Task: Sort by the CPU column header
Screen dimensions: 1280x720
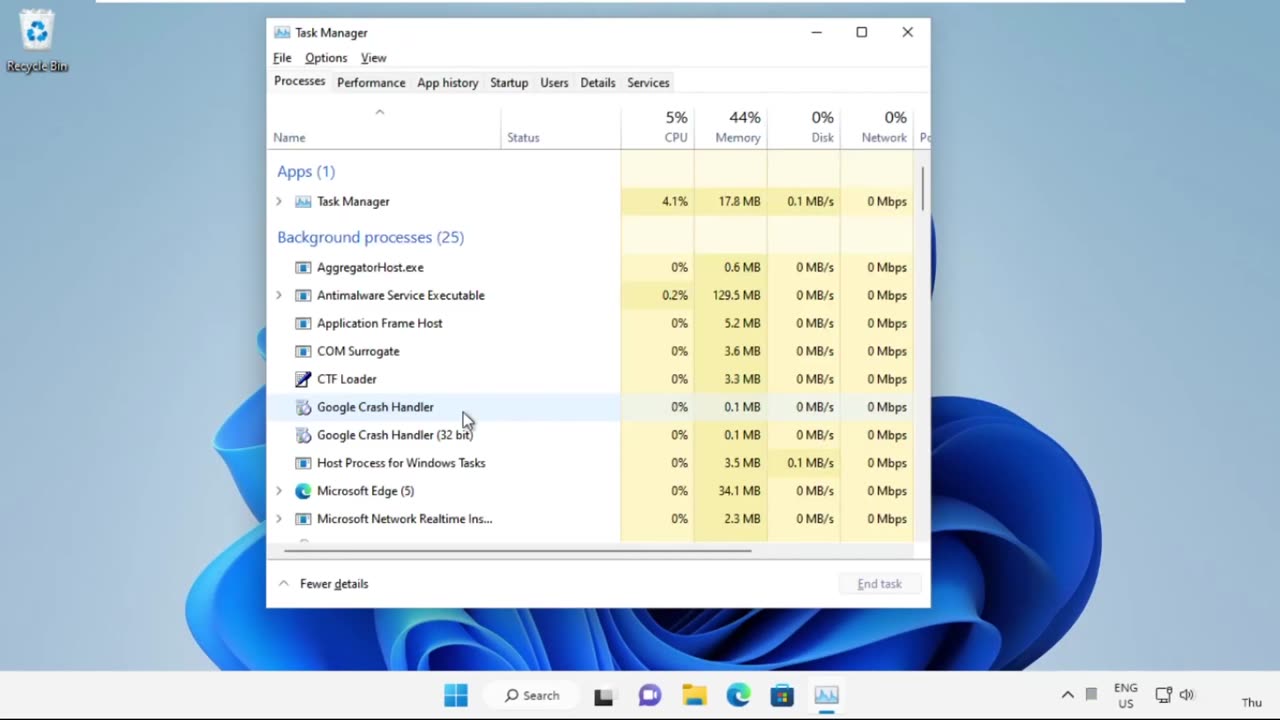Action: click(x=657, y=127)
